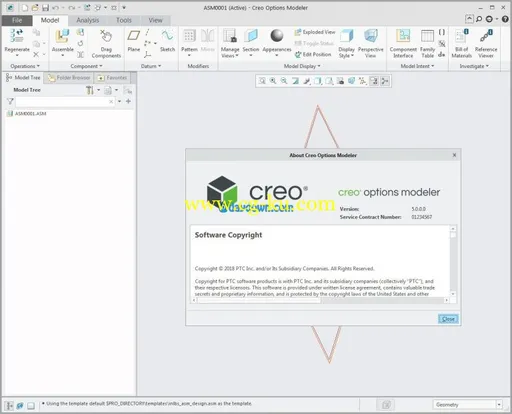Screen dimensions: 512x414
Task: Click Close button in About dialog
Action: point(448,319)
